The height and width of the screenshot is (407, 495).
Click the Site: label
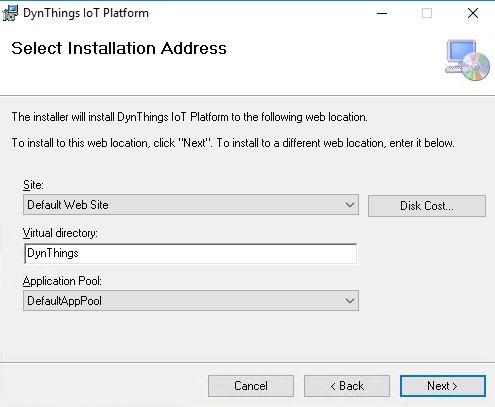(33, 185)
